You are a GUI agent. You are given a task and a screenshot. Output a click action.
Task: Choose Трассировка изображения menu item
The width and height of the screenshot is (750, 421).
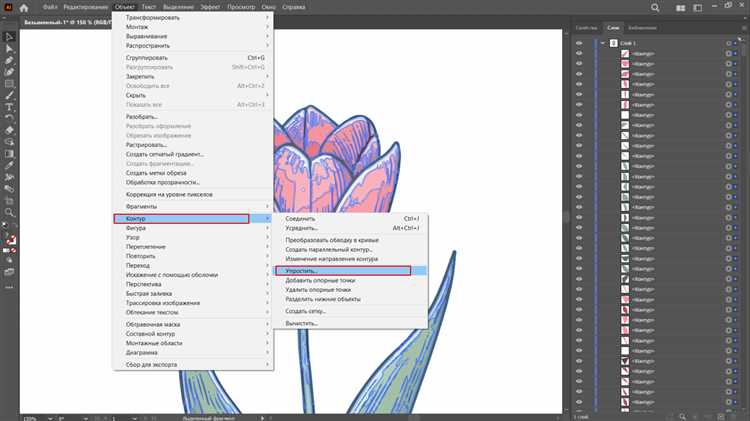point(193,303)
